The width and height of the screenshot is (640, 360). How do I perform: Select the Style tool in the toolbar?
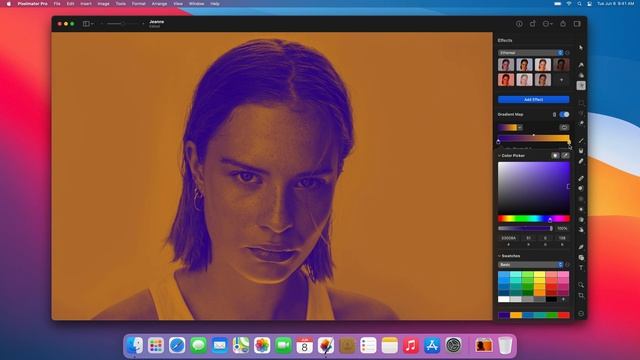[581, 65]
